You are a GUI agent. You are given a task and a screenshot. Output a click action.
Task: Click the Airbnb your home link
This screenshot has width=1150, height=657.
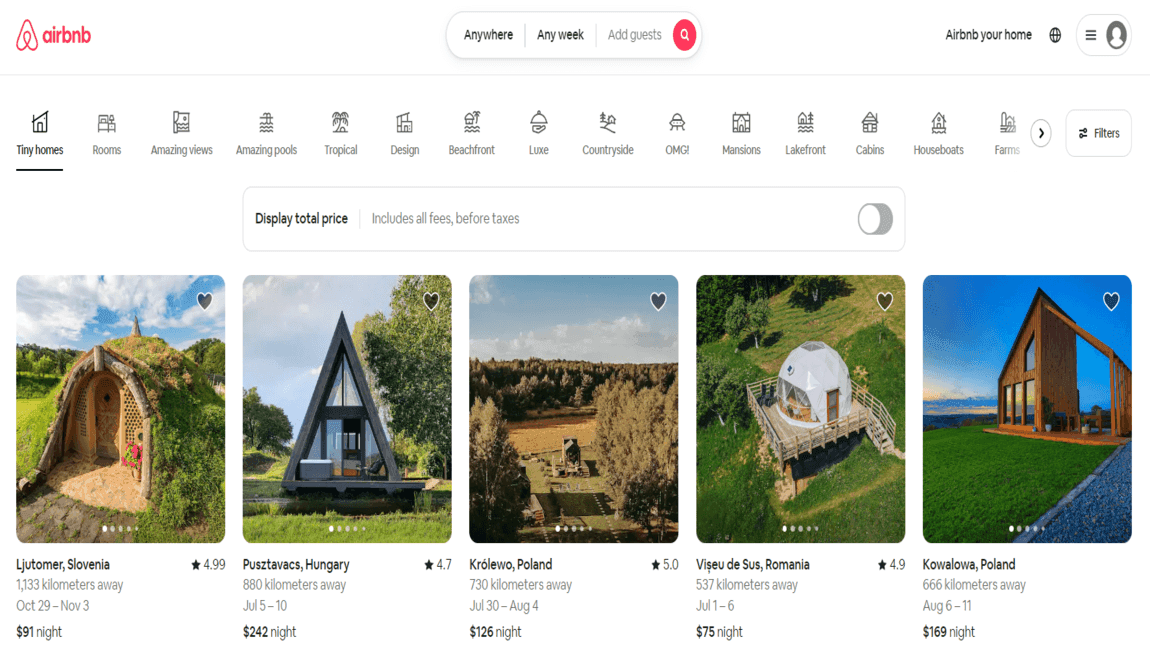point(988,34)
